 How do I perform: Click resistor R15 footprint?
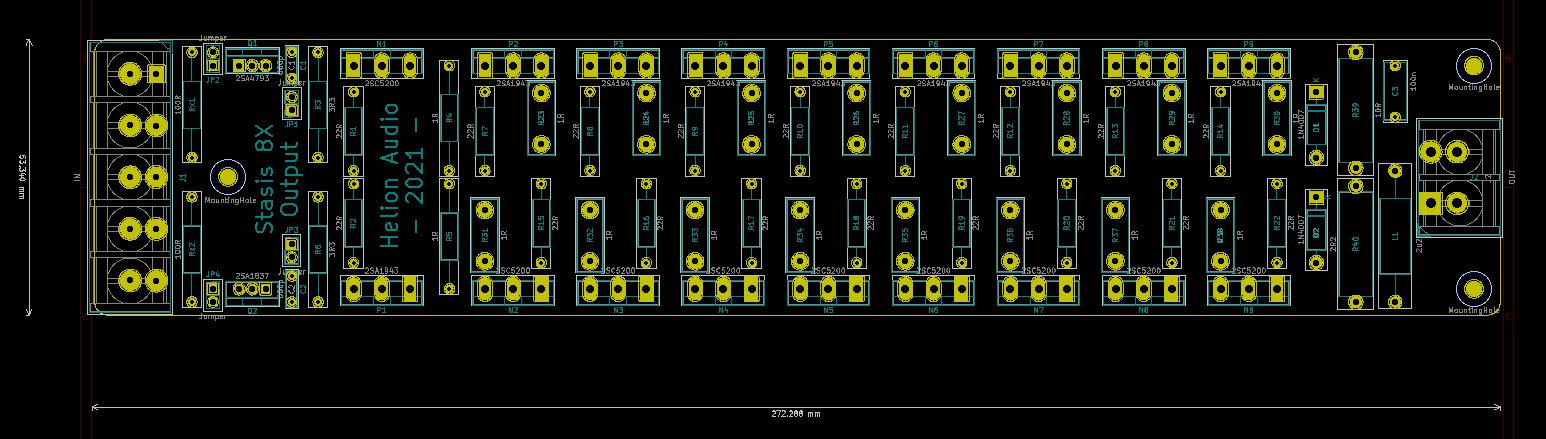coord(541,224)
